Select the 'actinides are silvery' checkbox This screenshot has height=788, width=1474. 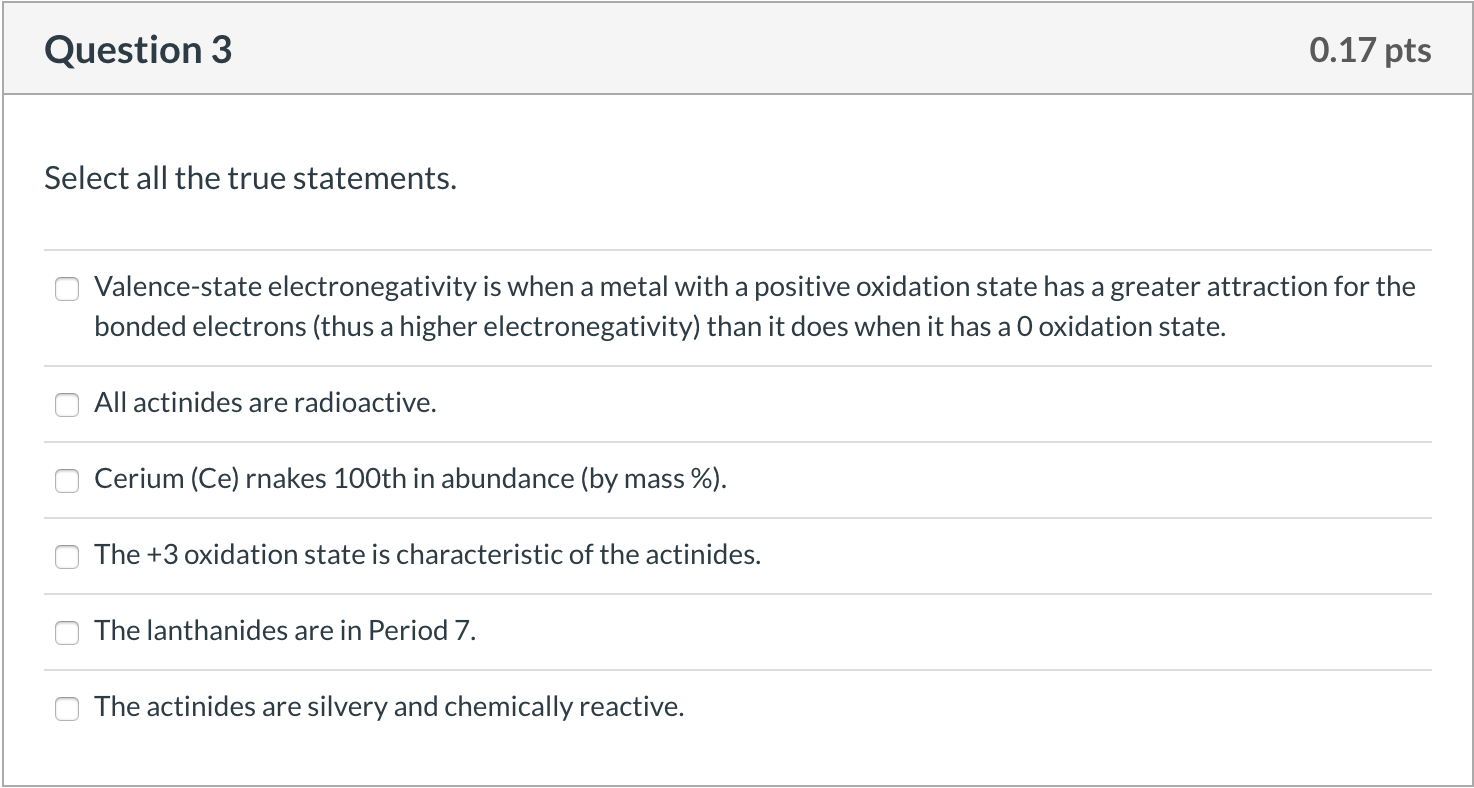[67, 708]
